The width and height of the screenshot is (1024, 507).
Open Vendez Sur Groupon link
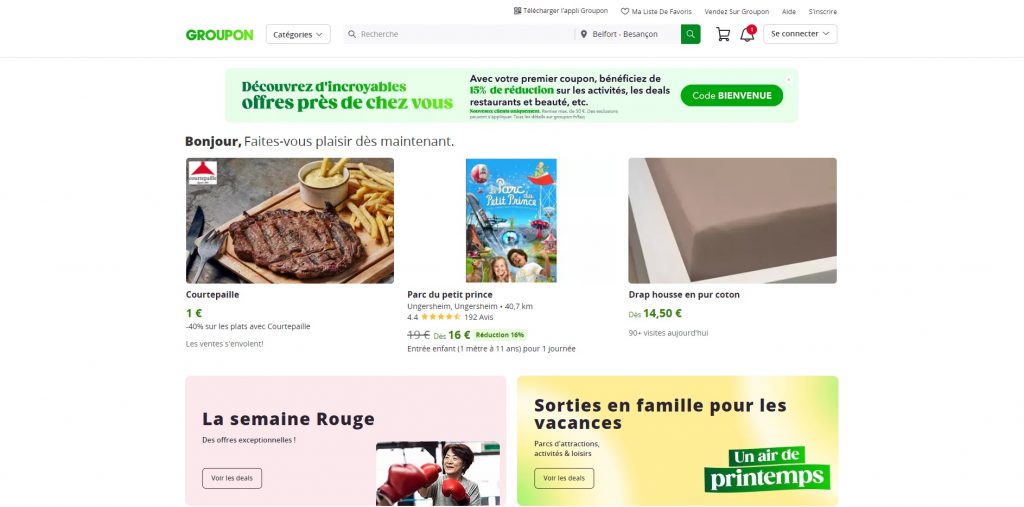736,12
